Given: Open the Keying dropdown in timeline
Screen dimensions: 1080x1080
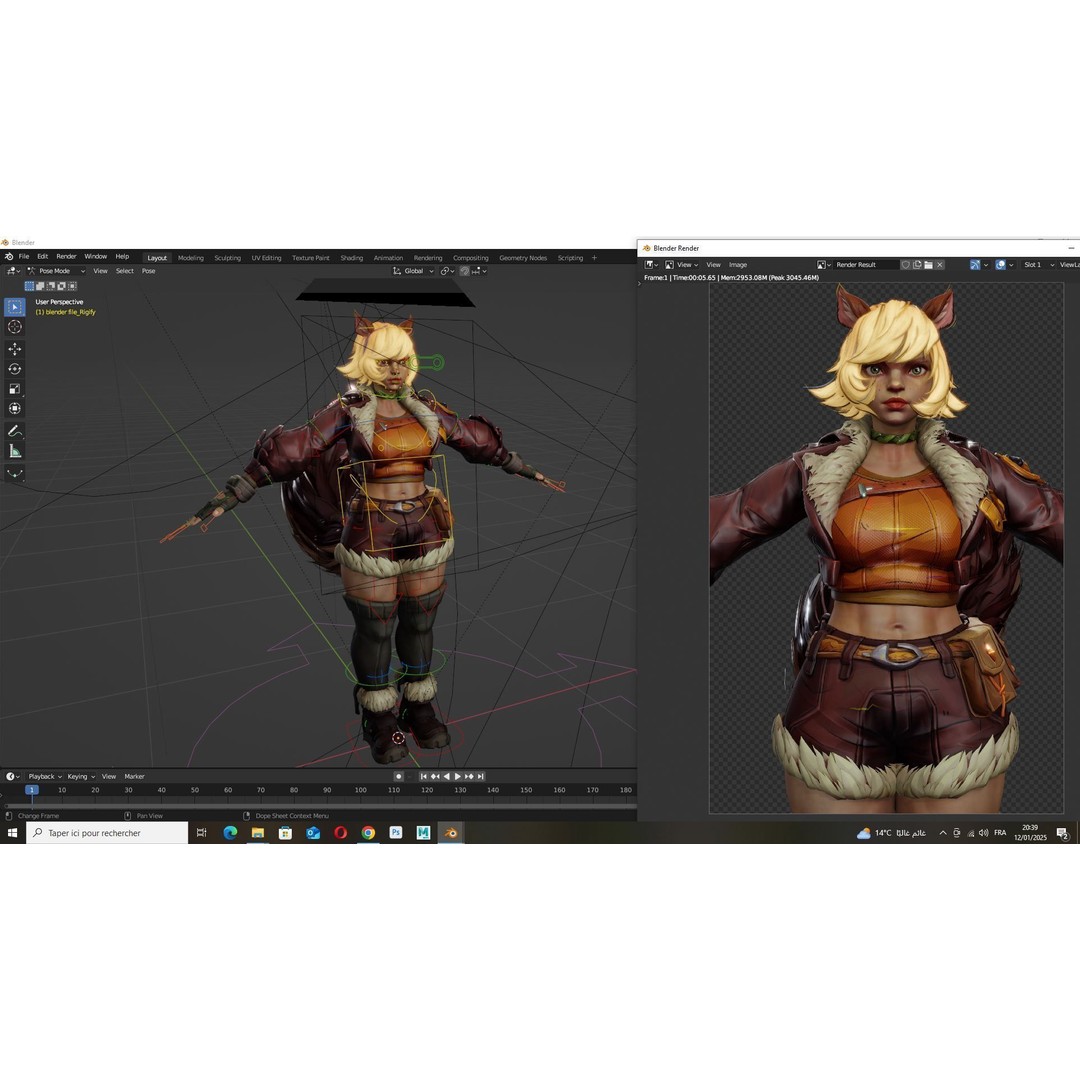Looking at the screenshot, I should click(81, 776).
